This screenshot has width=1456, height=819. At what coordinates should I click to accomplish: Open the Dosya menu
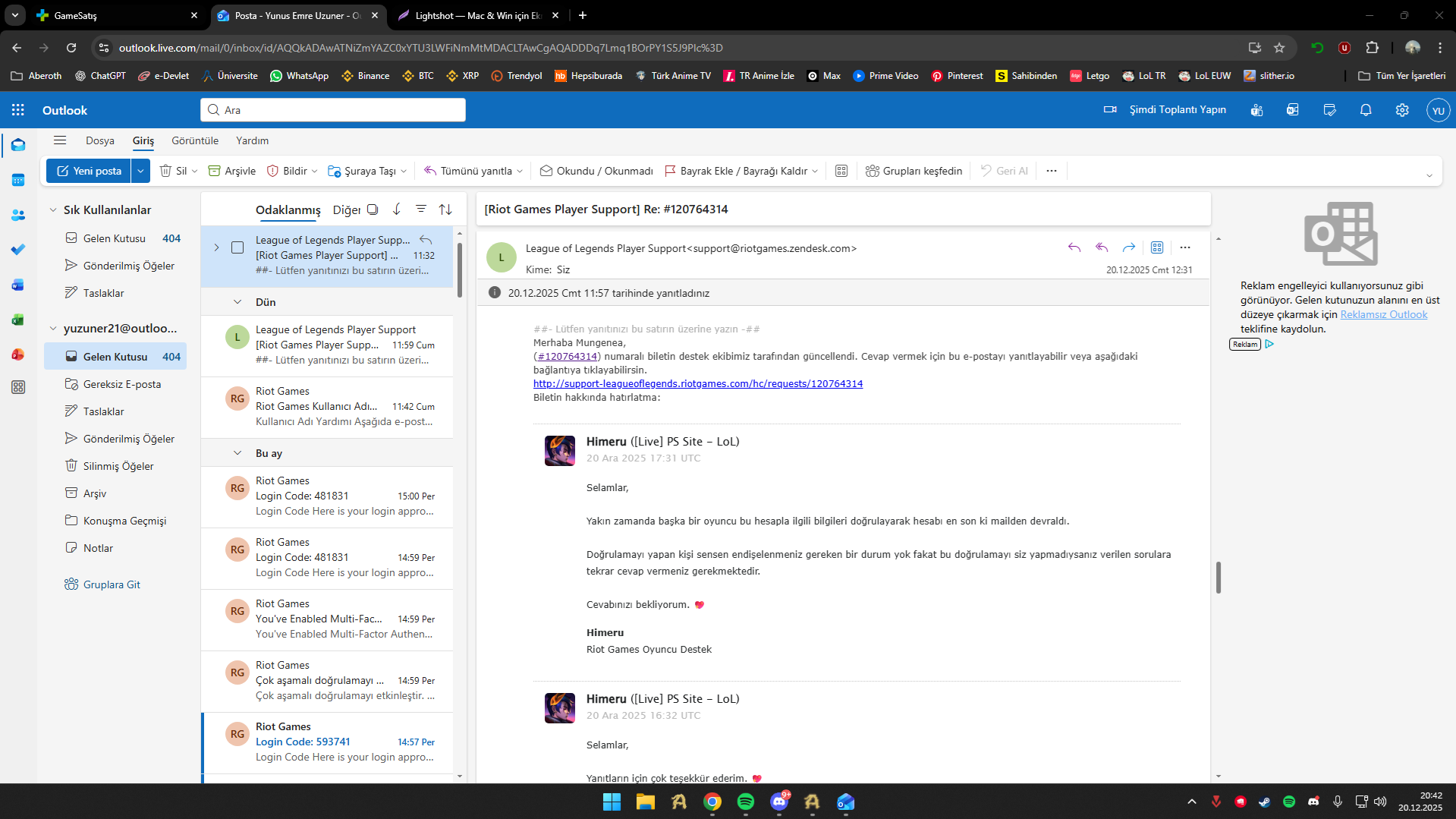point(100,140)
